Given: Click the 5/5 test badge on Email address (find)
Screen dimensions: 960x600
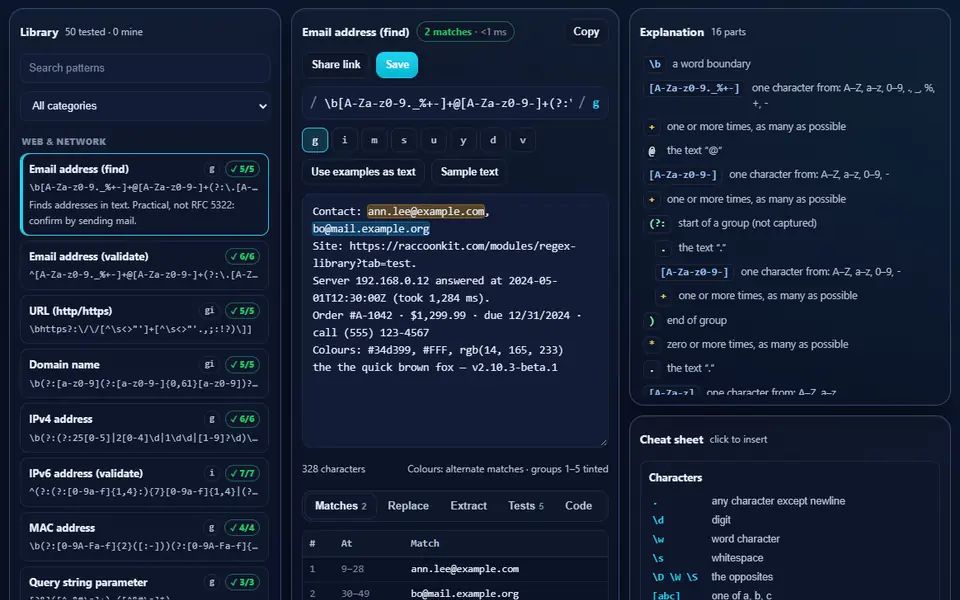Looking at the screenshot, I should tap(242, 169).
